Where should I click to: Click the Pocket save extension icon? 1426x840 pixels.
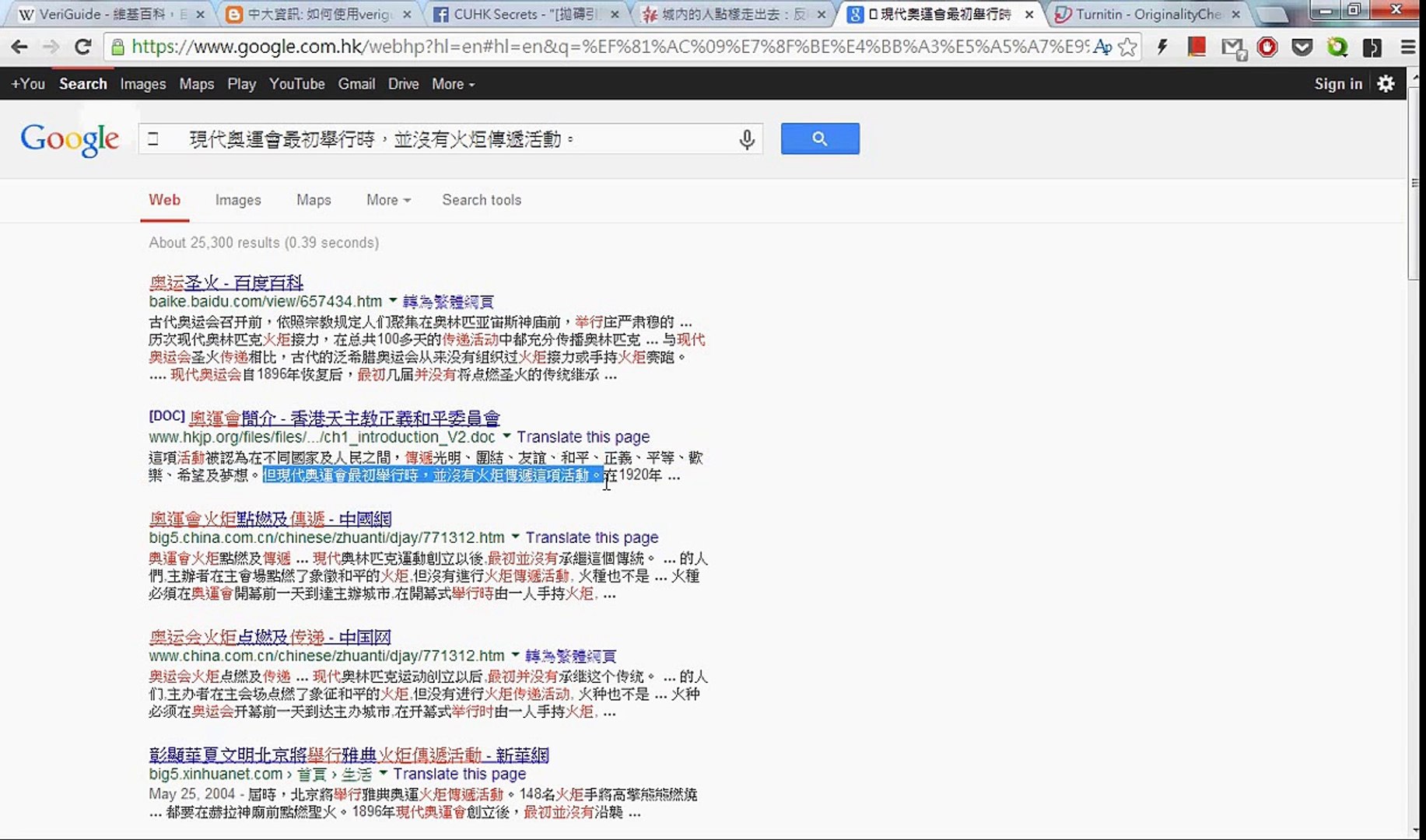click(x=1302, y=47)
